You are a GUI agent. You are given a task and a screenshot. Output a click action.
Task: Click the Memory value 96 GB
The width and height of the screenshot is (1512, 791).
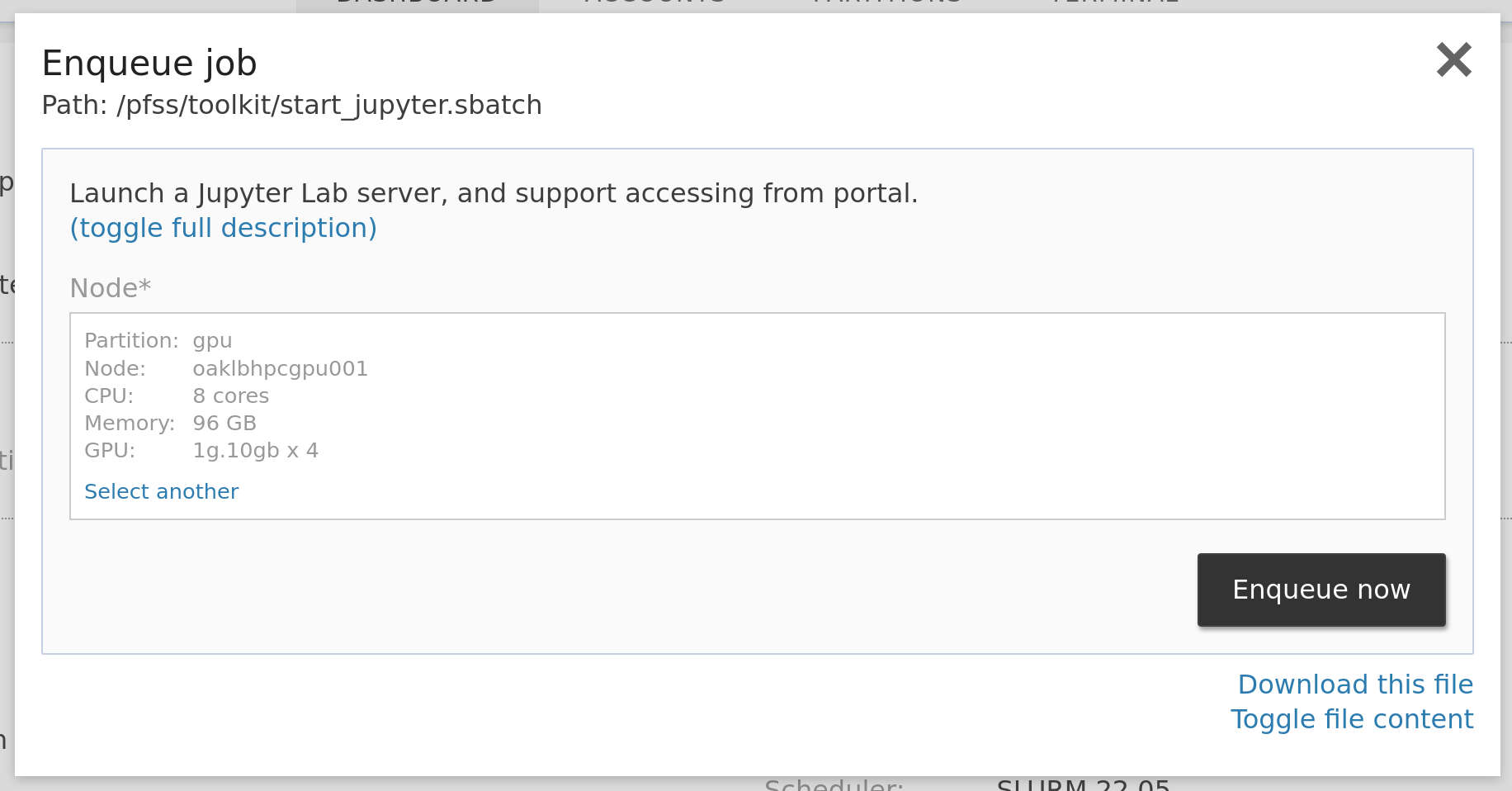click(224, 423)
